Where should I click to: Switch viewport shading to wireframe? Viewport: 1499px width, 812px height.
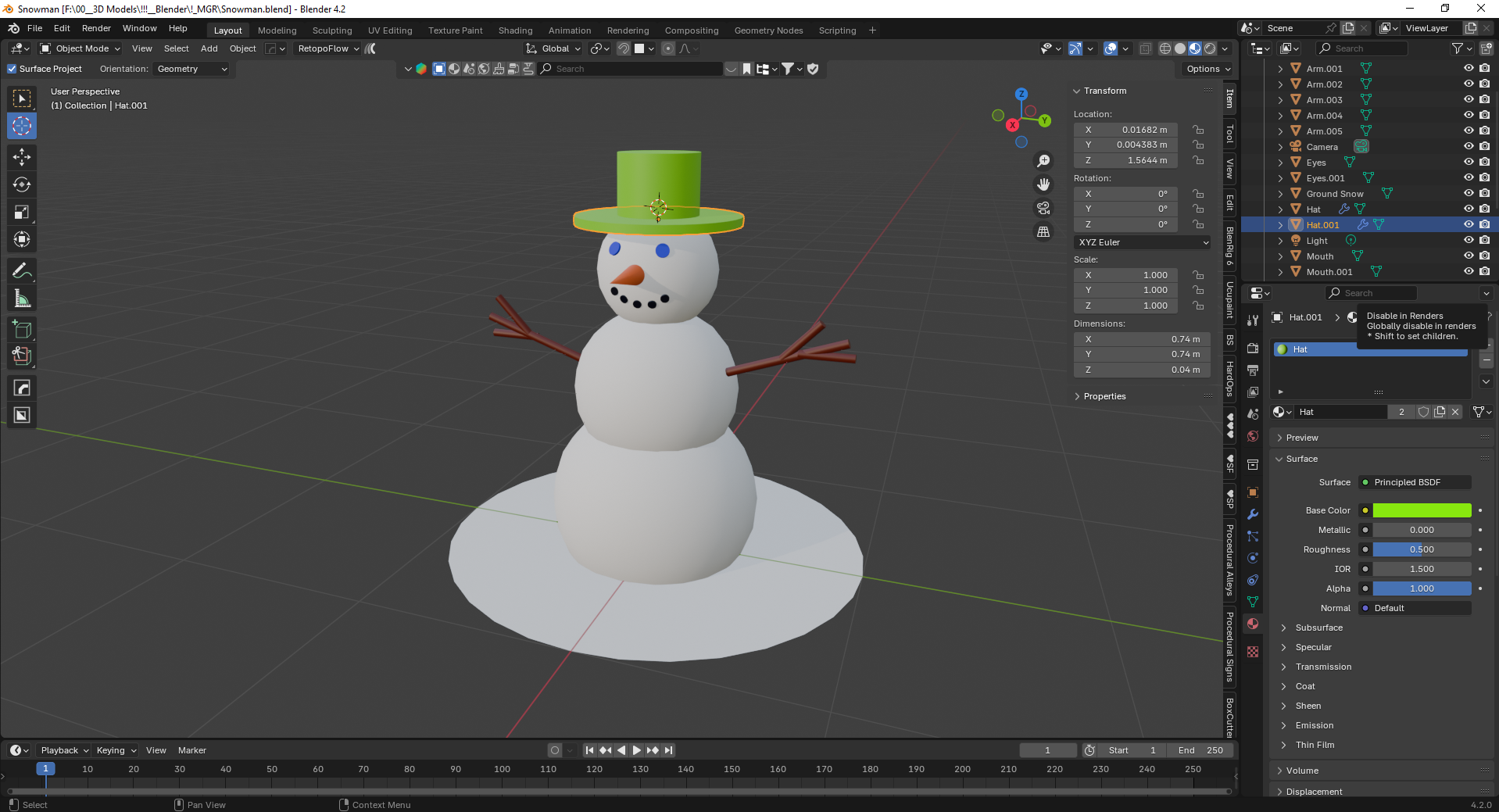pos(1164,48)
